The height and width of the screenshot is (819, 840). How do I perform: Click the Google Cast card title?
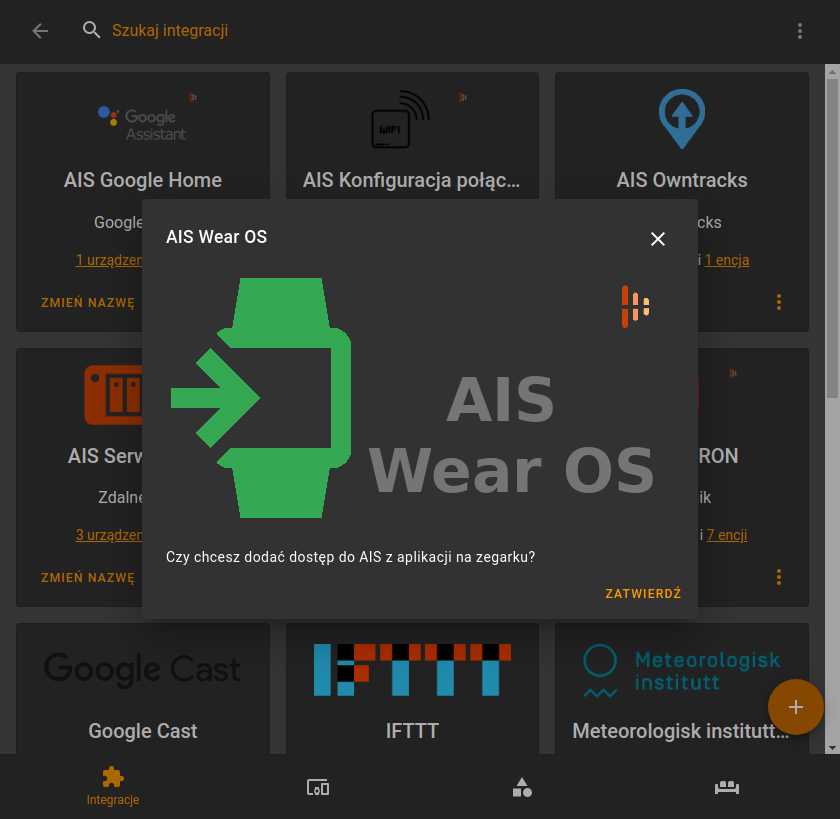click(x=142, y=731)
